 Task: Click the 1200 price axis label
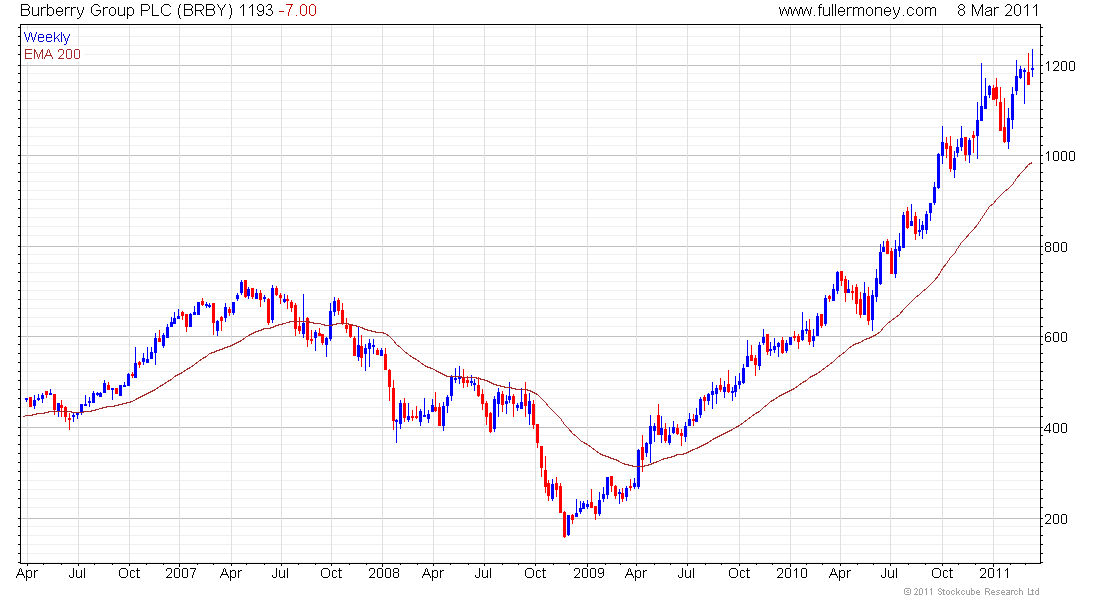1060,67
